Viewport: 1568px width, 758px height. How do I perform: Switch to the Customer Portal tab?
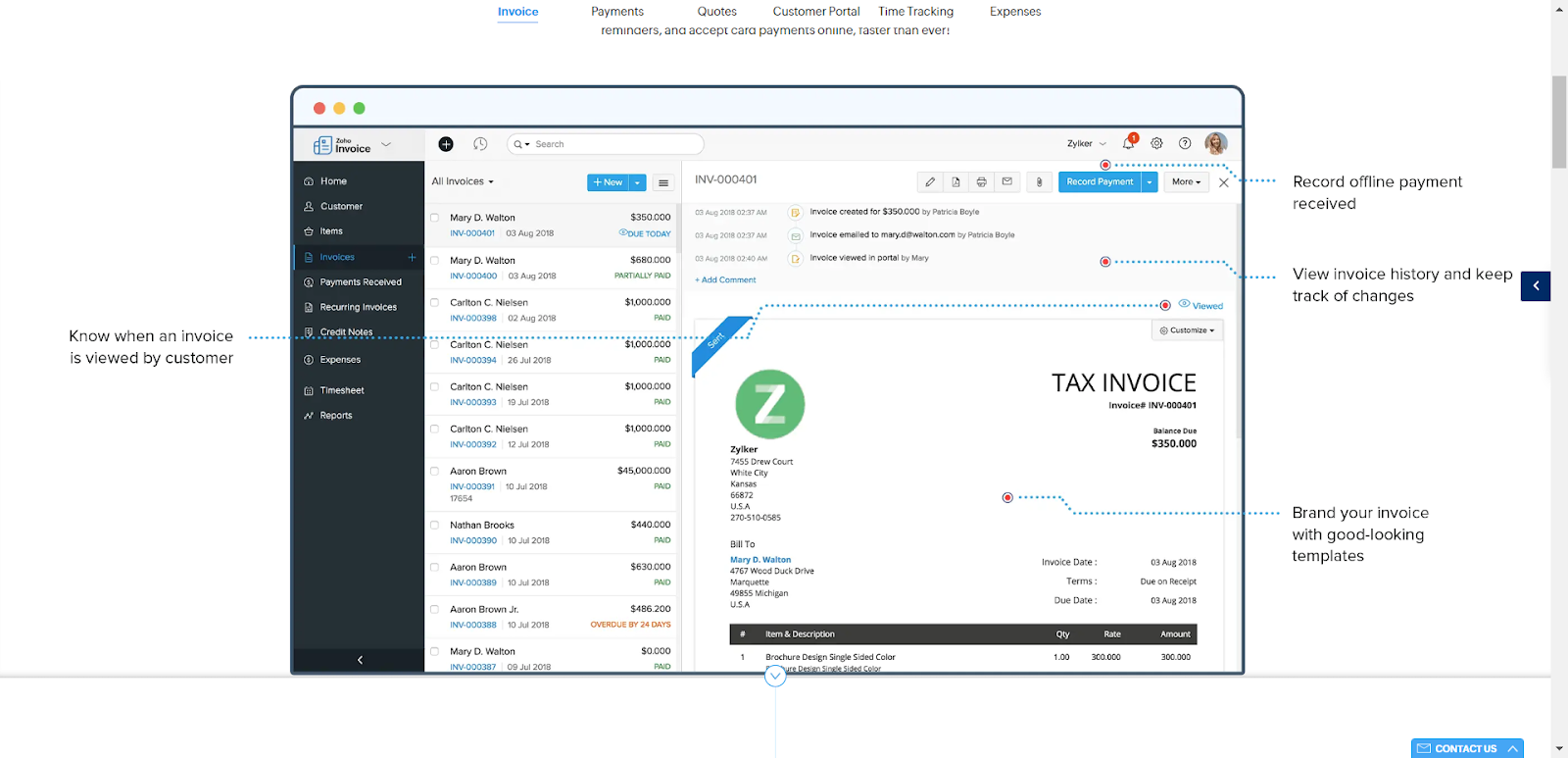point(816,12)
